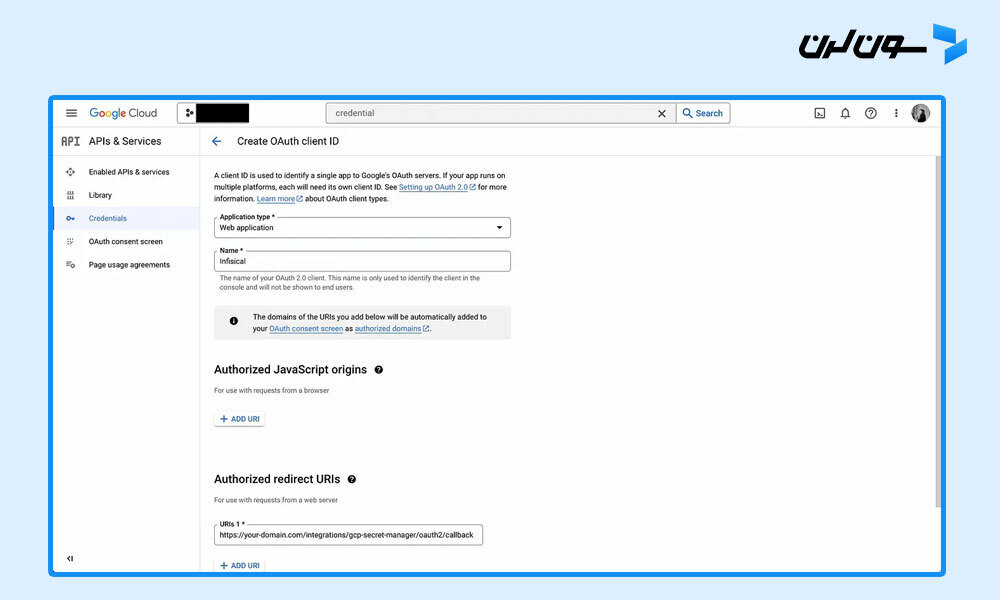Viewport: 1000px width, 600px height.
Task: Click the info icon in the domains notice
Action: tap(234, 321)
